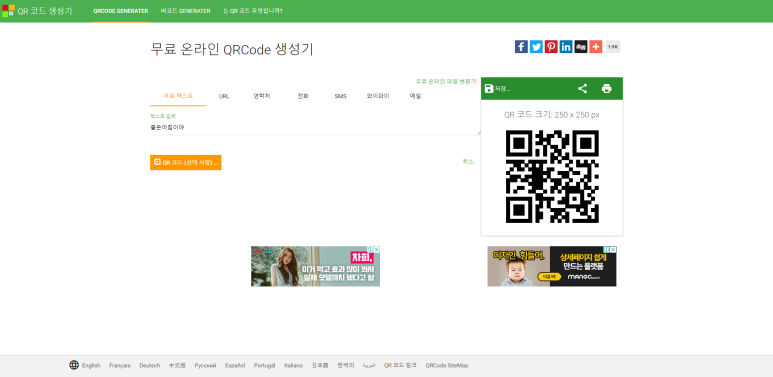Viewport: 773px width, 377px height.
Task: Open the QRCode SiteMap footer link
Action: [x=447, y=366]
